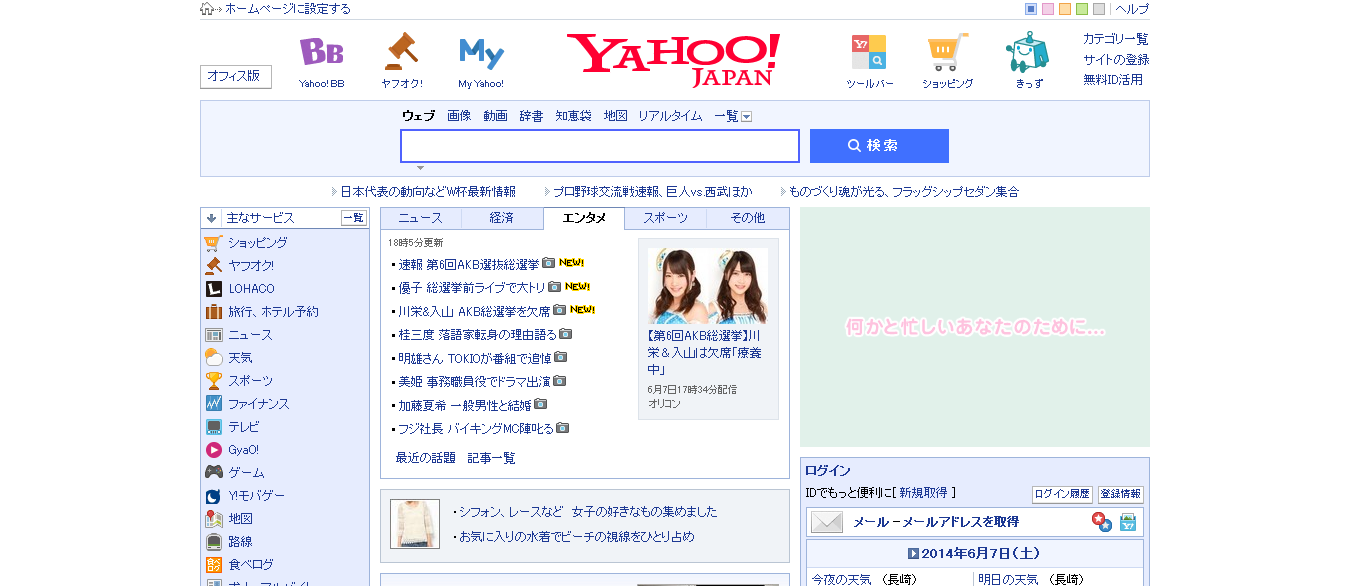Open the ヘルプ link
The height and width of the screenshot is (586, 1349).
[x=1132, y=9]
